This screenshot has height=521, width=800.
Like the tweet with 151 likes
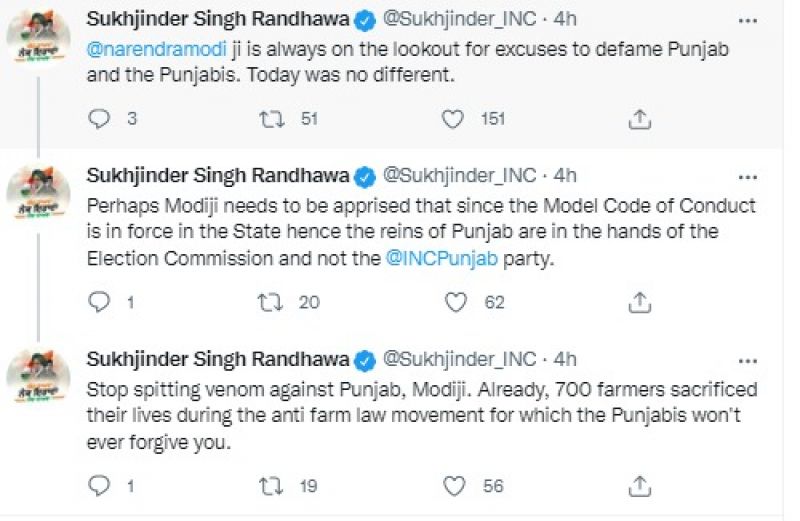tap(454, 118)
